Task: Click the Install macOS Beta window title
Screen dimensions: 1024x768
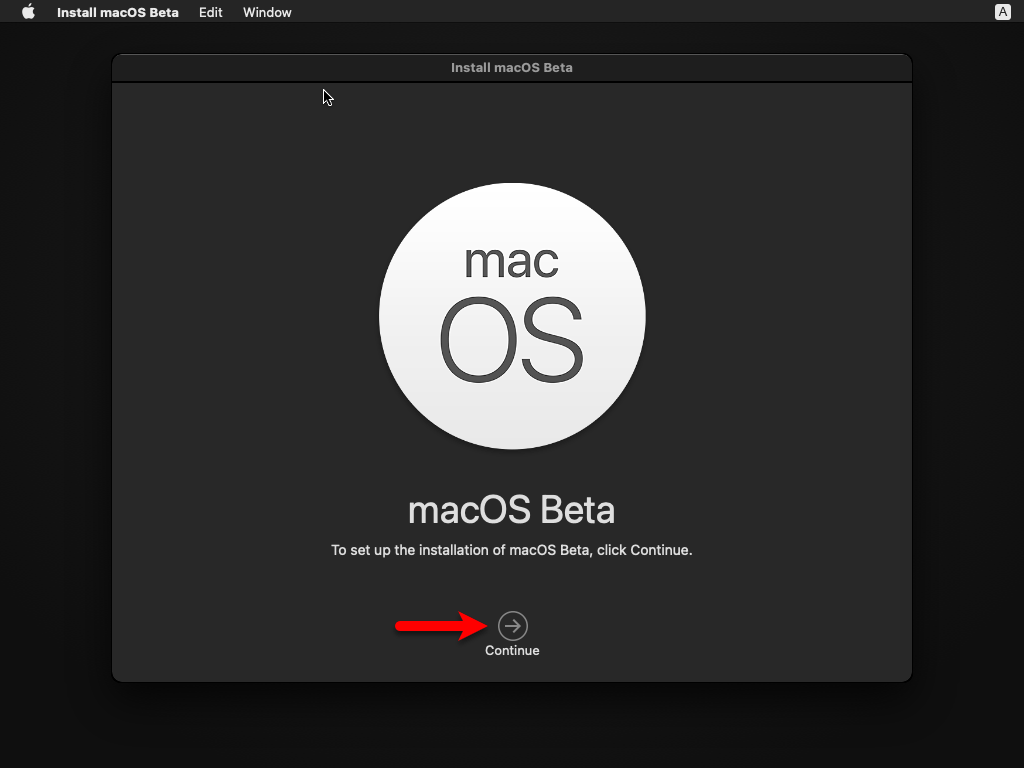Action: (512, 67)
